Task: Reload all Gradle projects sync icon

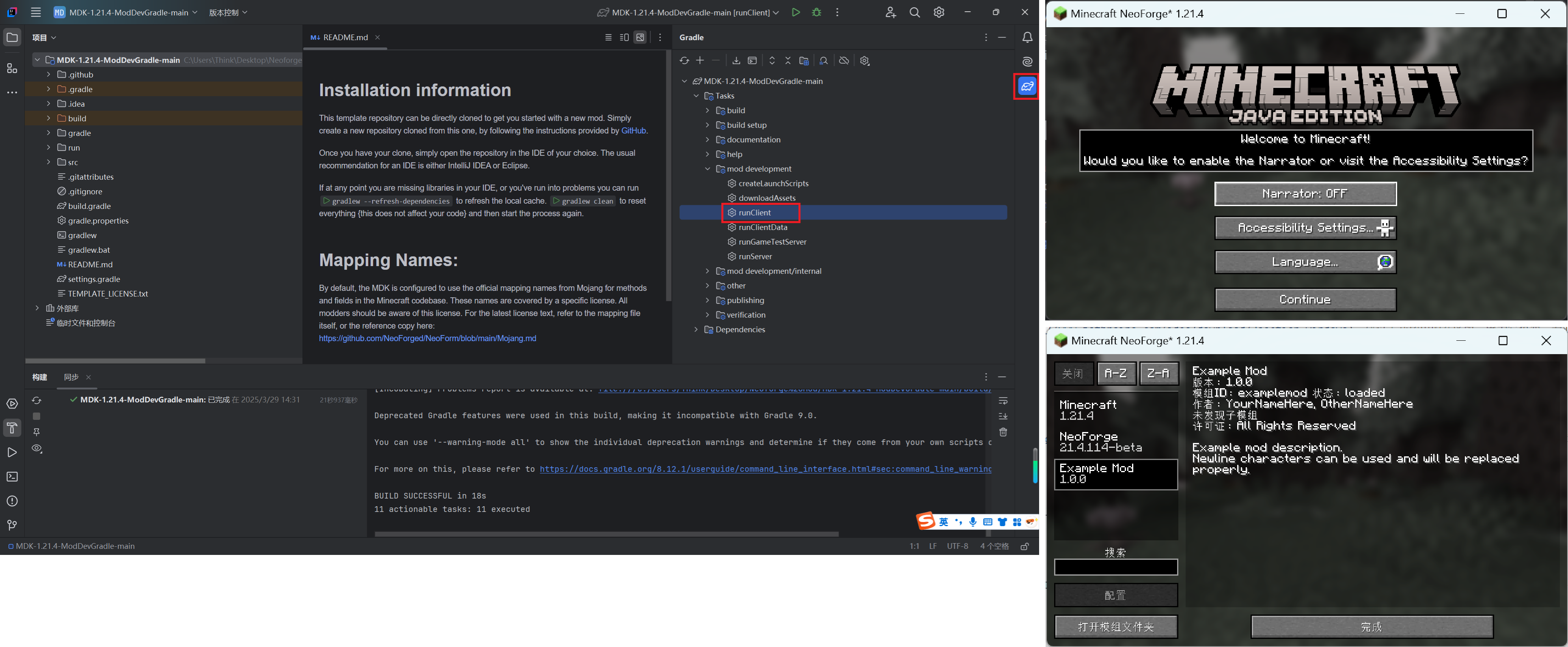Action: pyautogui.click(x=684, y=60)
